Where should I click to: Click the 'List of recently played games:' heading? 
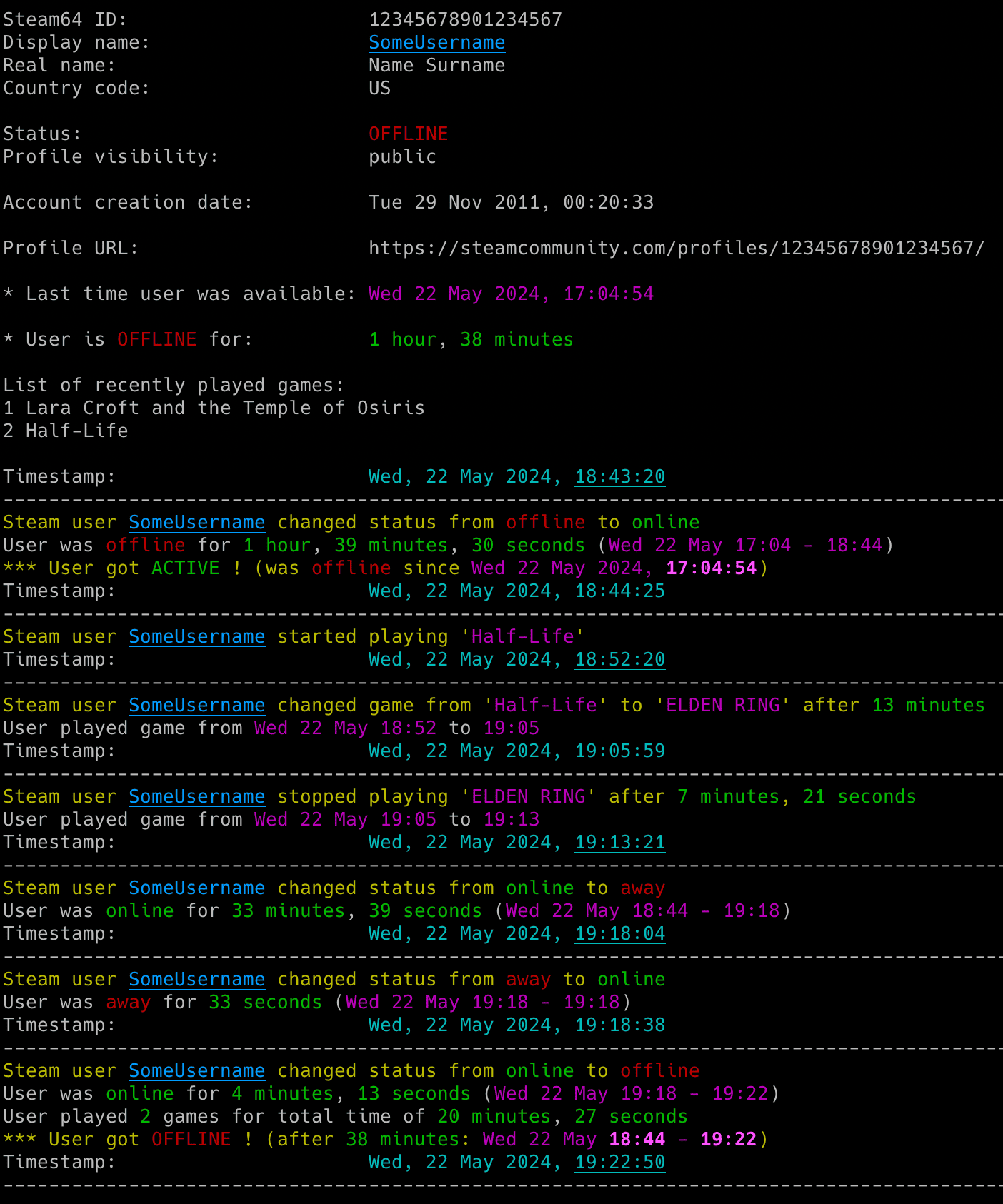[174, 386]
